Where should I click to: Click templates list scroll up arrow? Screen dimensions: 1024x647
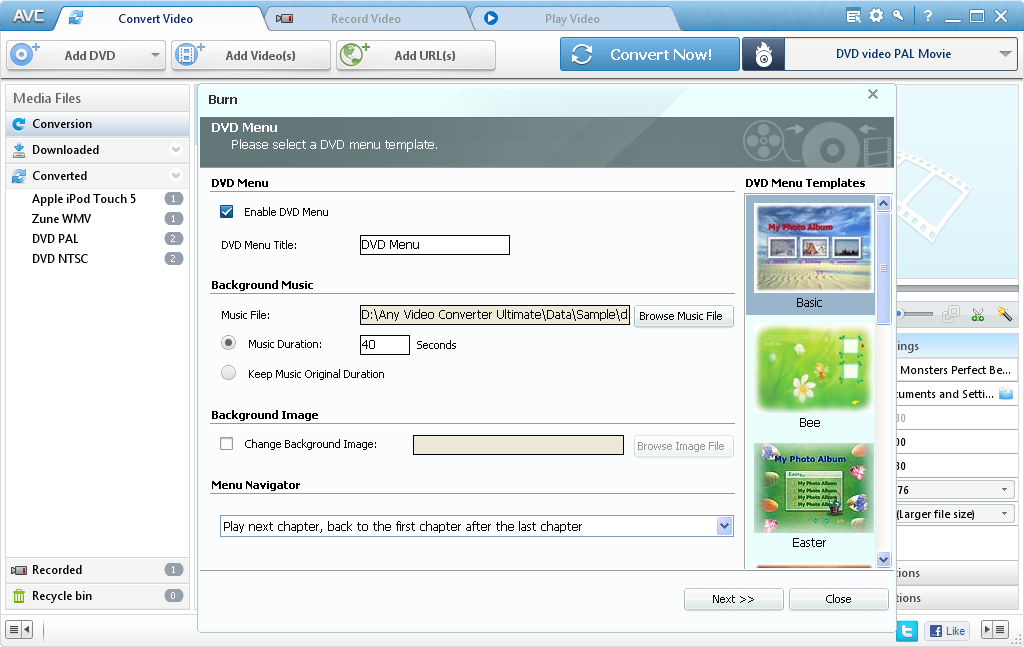pyautogui.click(x=884, y=204)
